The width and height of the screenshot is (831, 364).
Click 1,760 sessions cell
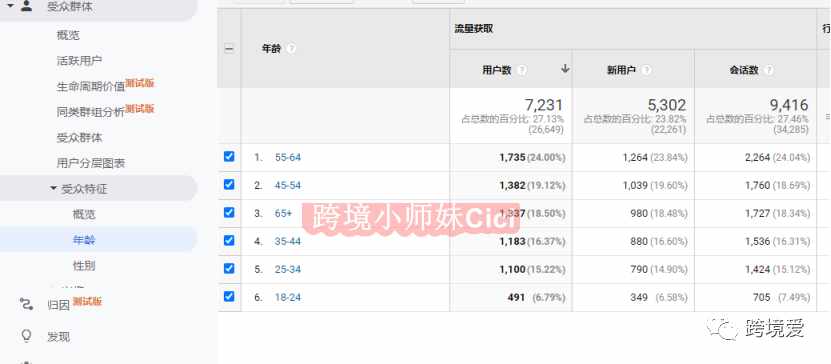click(x=757, y=185)
